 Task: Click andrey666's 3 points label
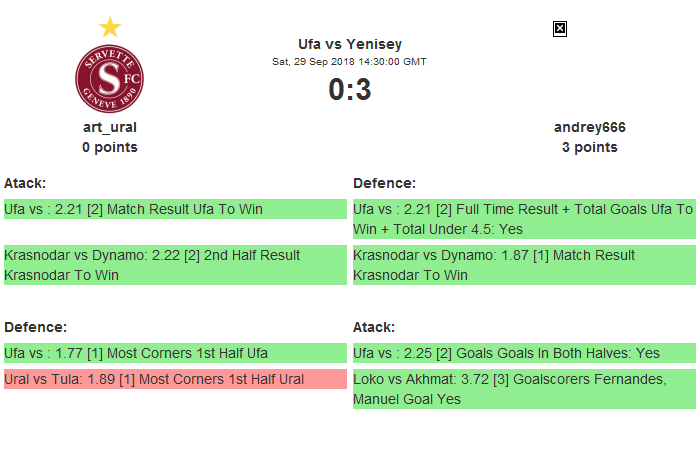point(590,147)
